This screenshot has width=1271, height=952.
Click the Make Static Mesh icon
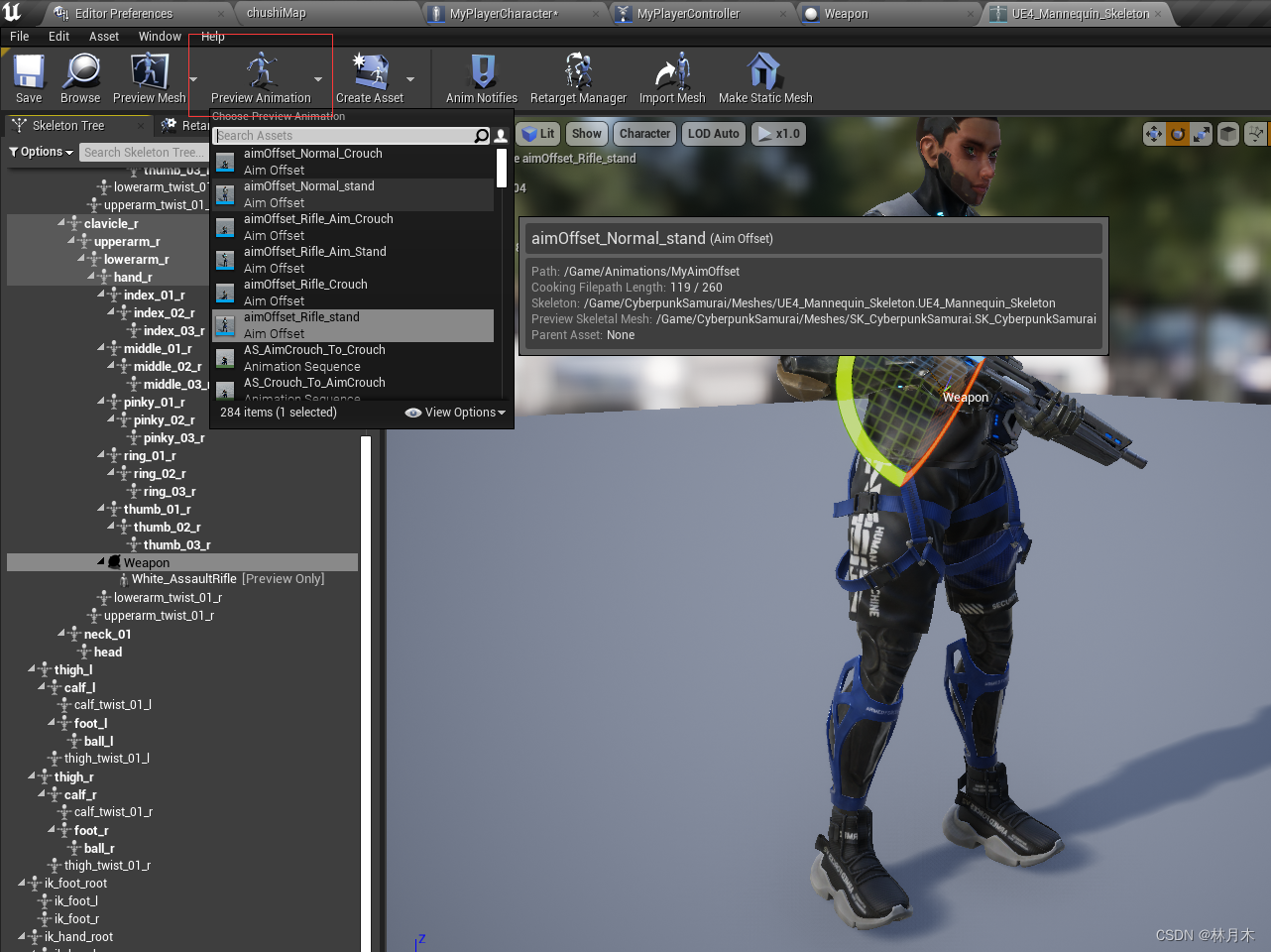tap(764, 71)
